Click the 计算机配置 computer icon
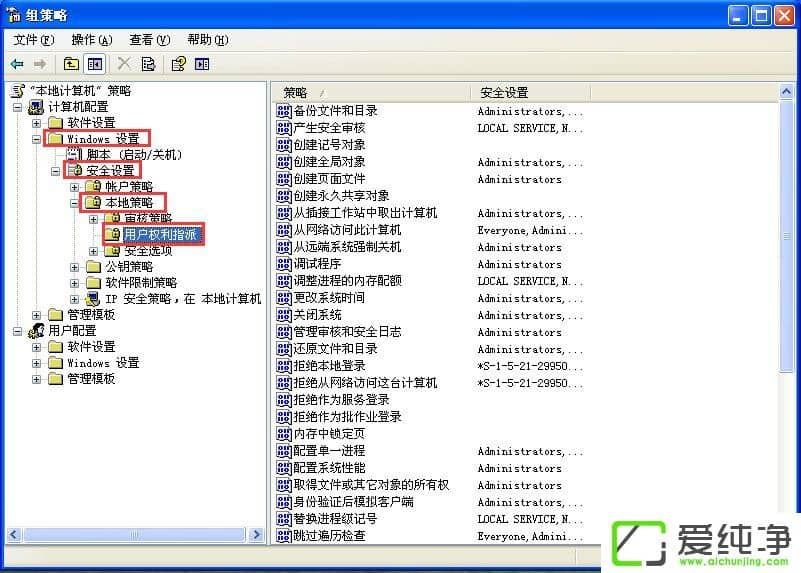Image resolution: width=801 pixels, height=573 pixels. 36,107
